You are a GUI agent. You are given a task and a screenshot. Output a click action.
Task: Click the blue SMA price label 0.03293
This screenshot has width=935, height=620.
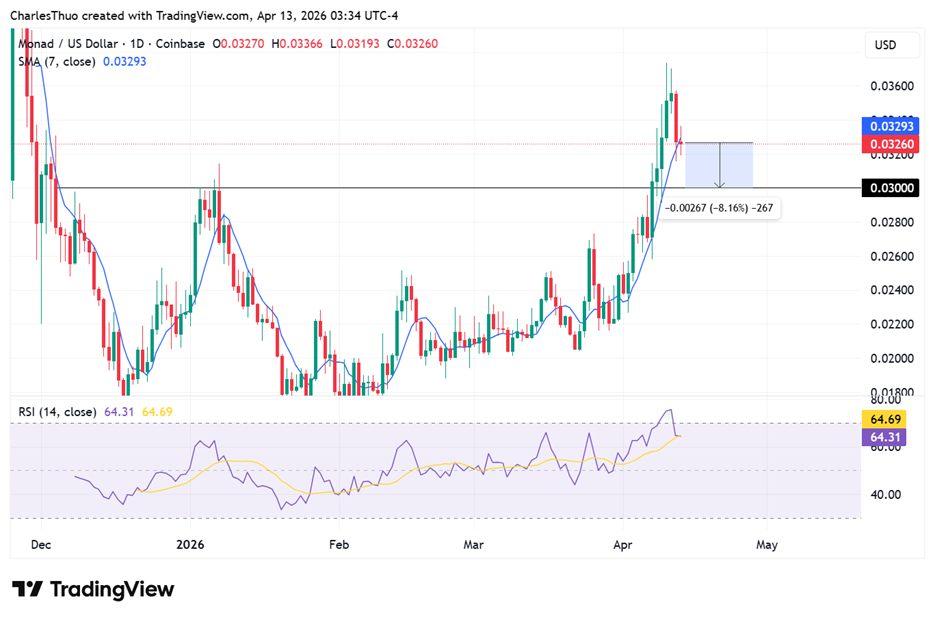(x=890, y=127)
